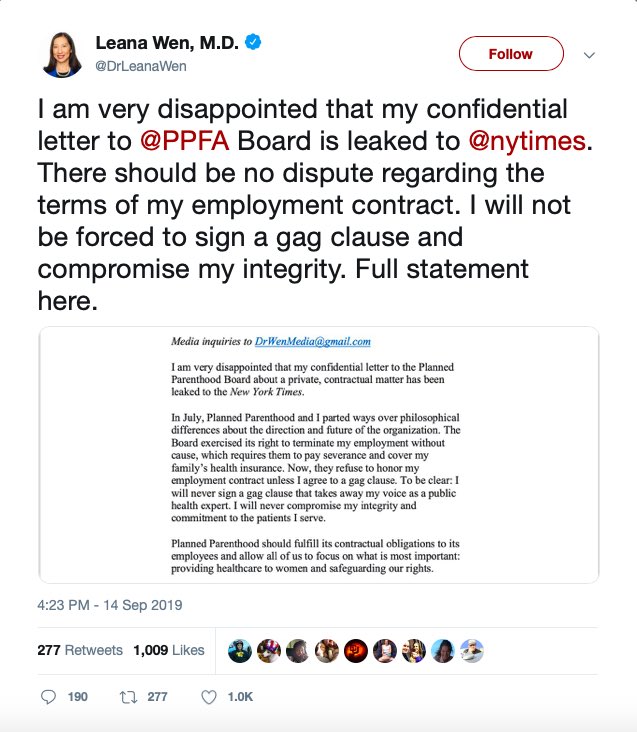View the 277 Retweets list
Image resolution: width=637 pixels, height=732 pixels.
(x=80, y=650)
